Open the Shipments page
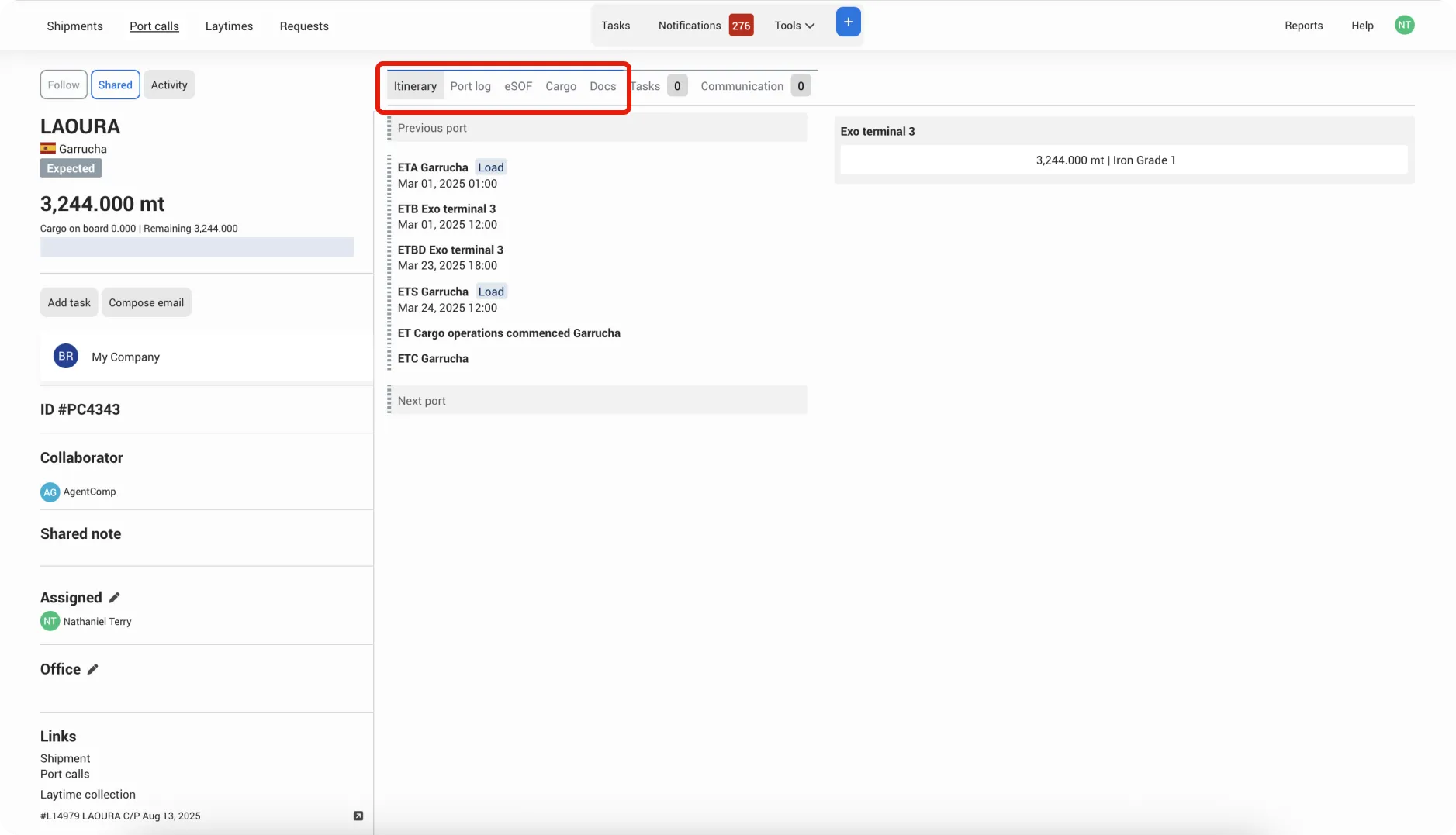This screenshot has width=1456, height=835. tap(74, 26)
